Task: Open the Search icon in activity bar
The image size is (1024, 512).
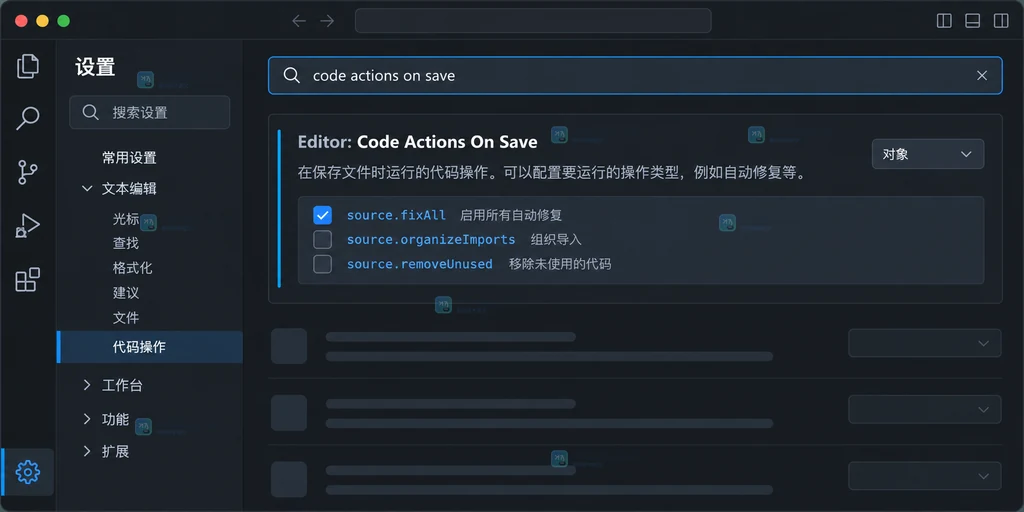Action: pos(27,118)
